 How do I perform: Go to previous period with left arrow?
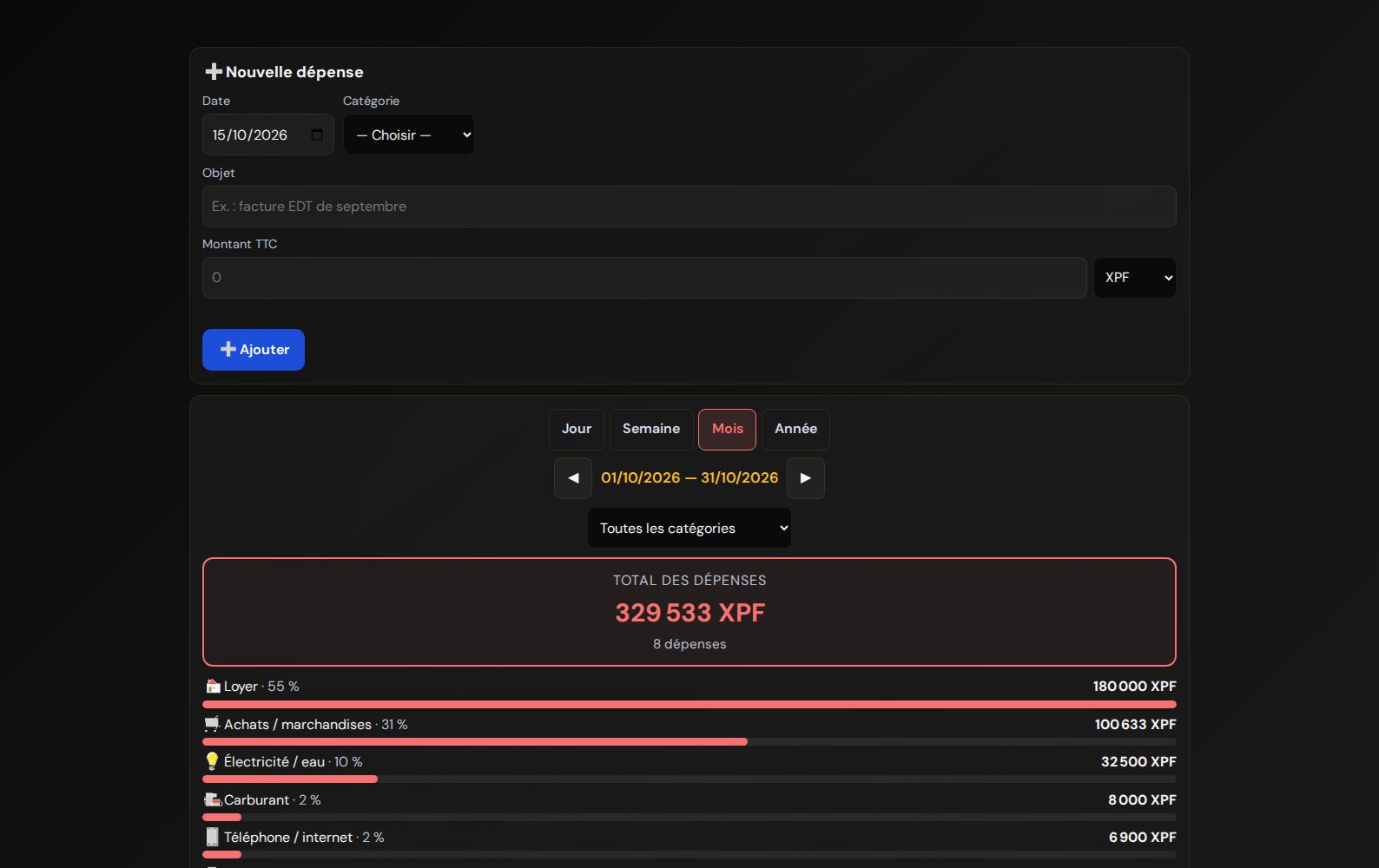[x=573, y=478]
